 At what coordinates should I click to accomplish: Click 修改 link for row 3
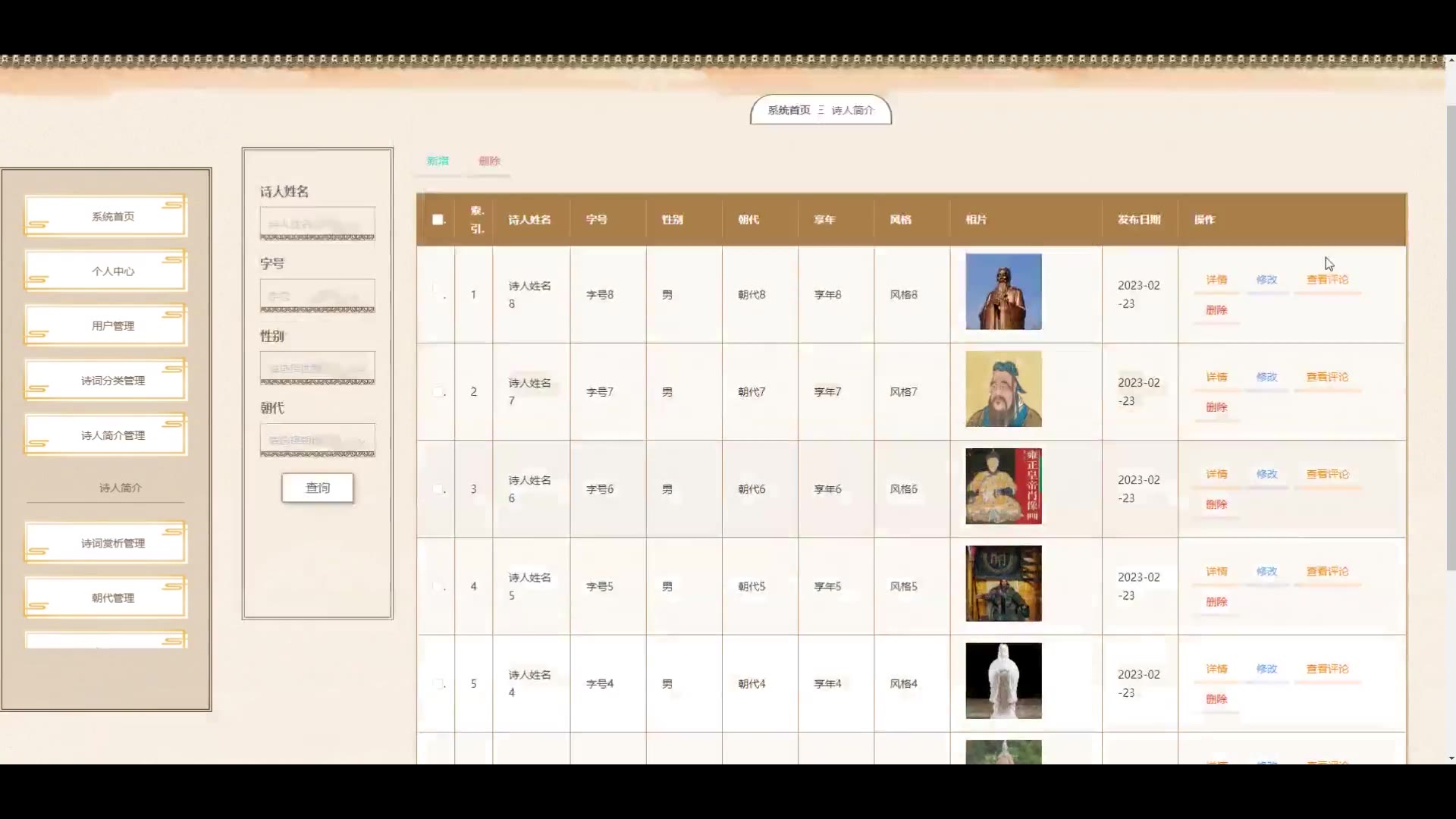click(x=1266, y=474)
